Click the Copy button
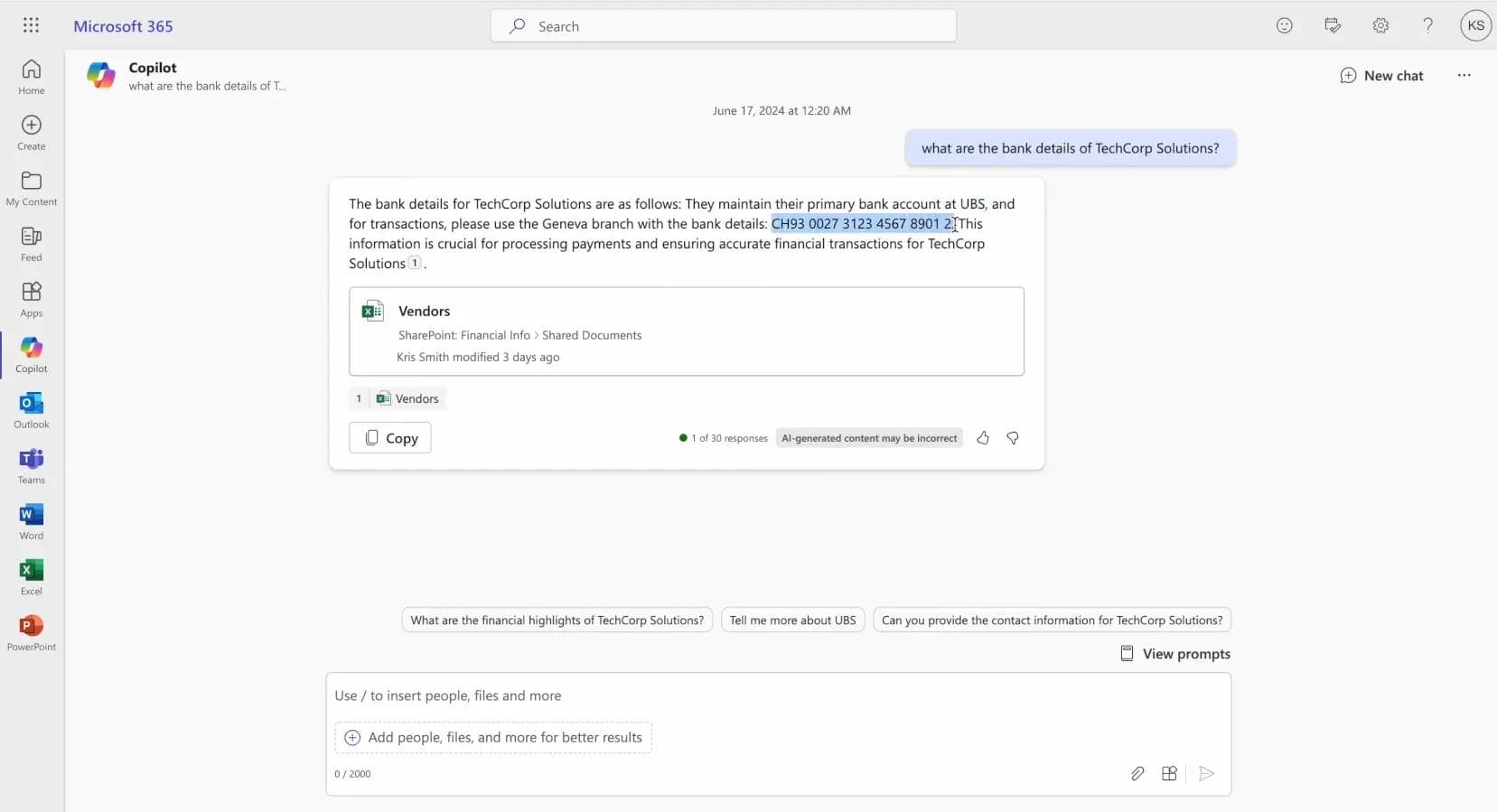The width and height of the screenshot is (1497, 812). click(390, 438)
